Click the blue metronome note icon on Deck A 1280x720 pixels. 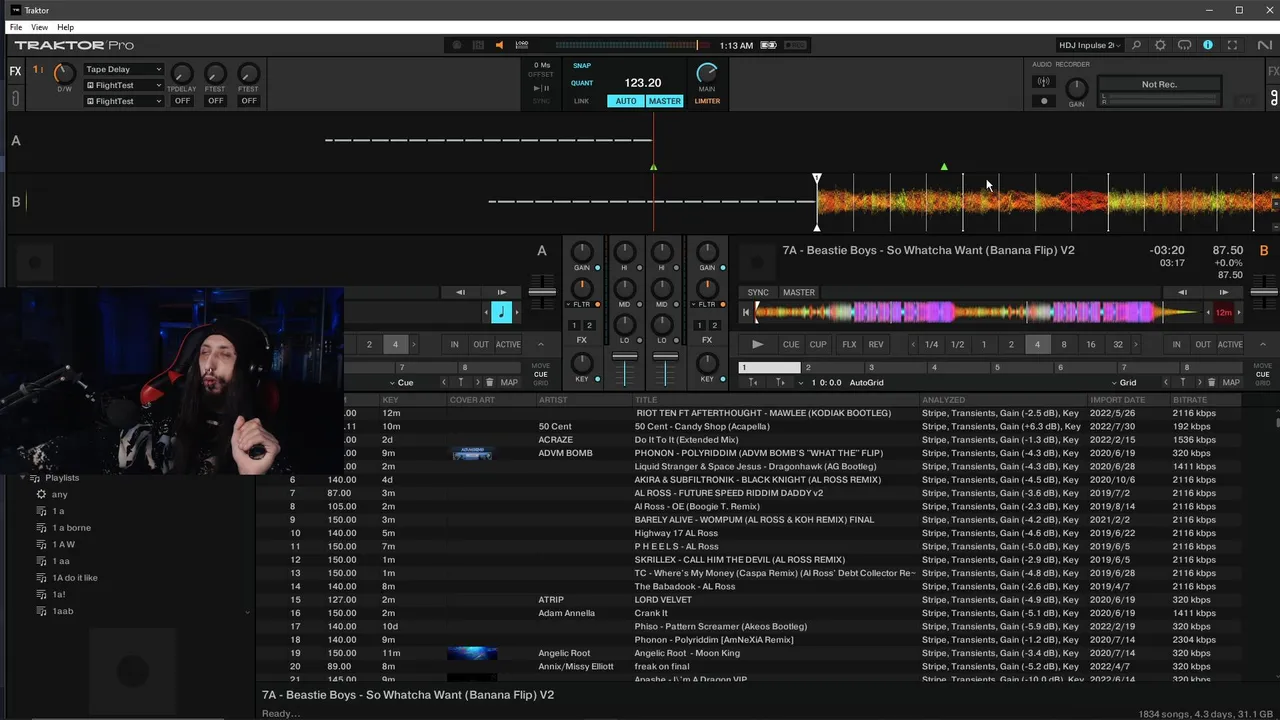click(x=502, y=312)
